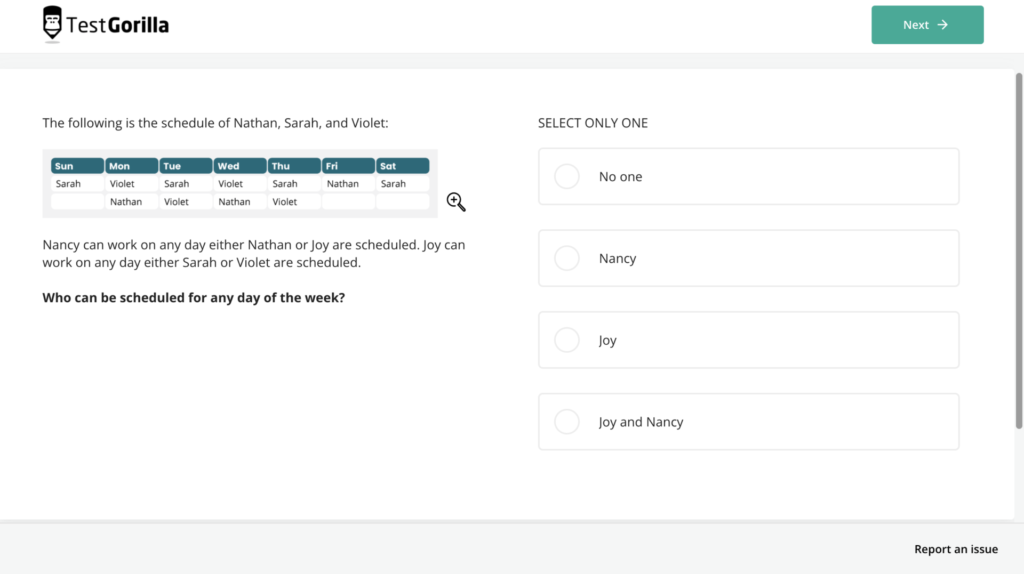Click the Fri column header in schedule
The width and height of the screenshot is (1024, 574).
click(348, 166)
